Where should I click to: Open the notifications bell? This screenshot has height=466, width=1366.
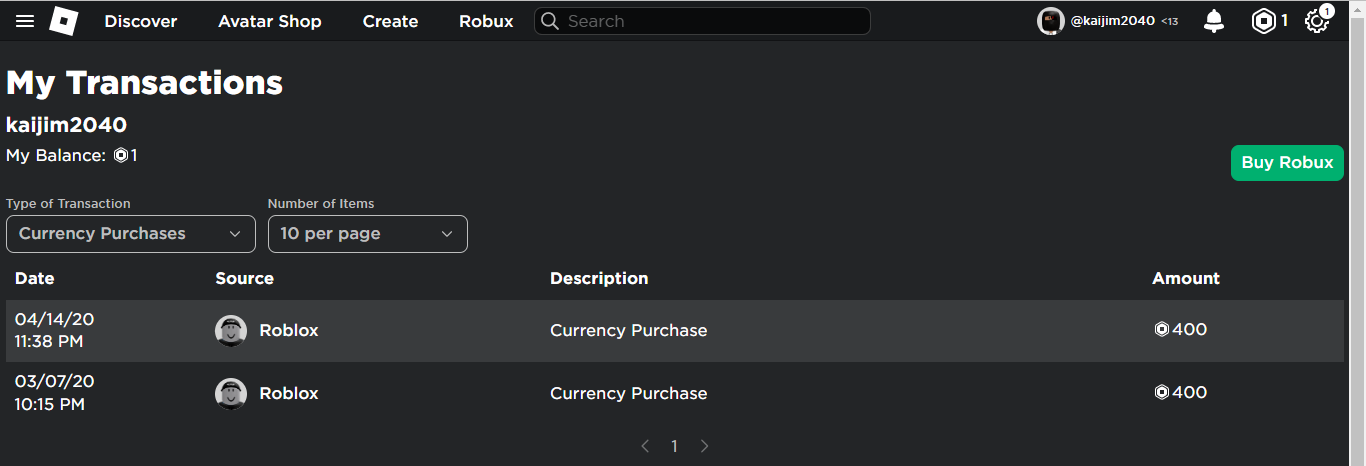(x=1214, y=21)
